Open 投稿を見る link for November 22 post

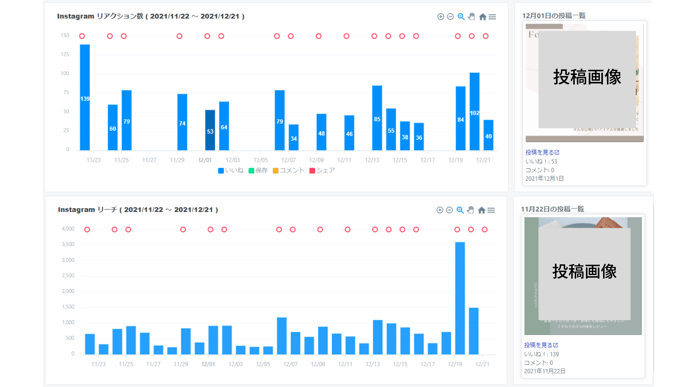point(541,345)
